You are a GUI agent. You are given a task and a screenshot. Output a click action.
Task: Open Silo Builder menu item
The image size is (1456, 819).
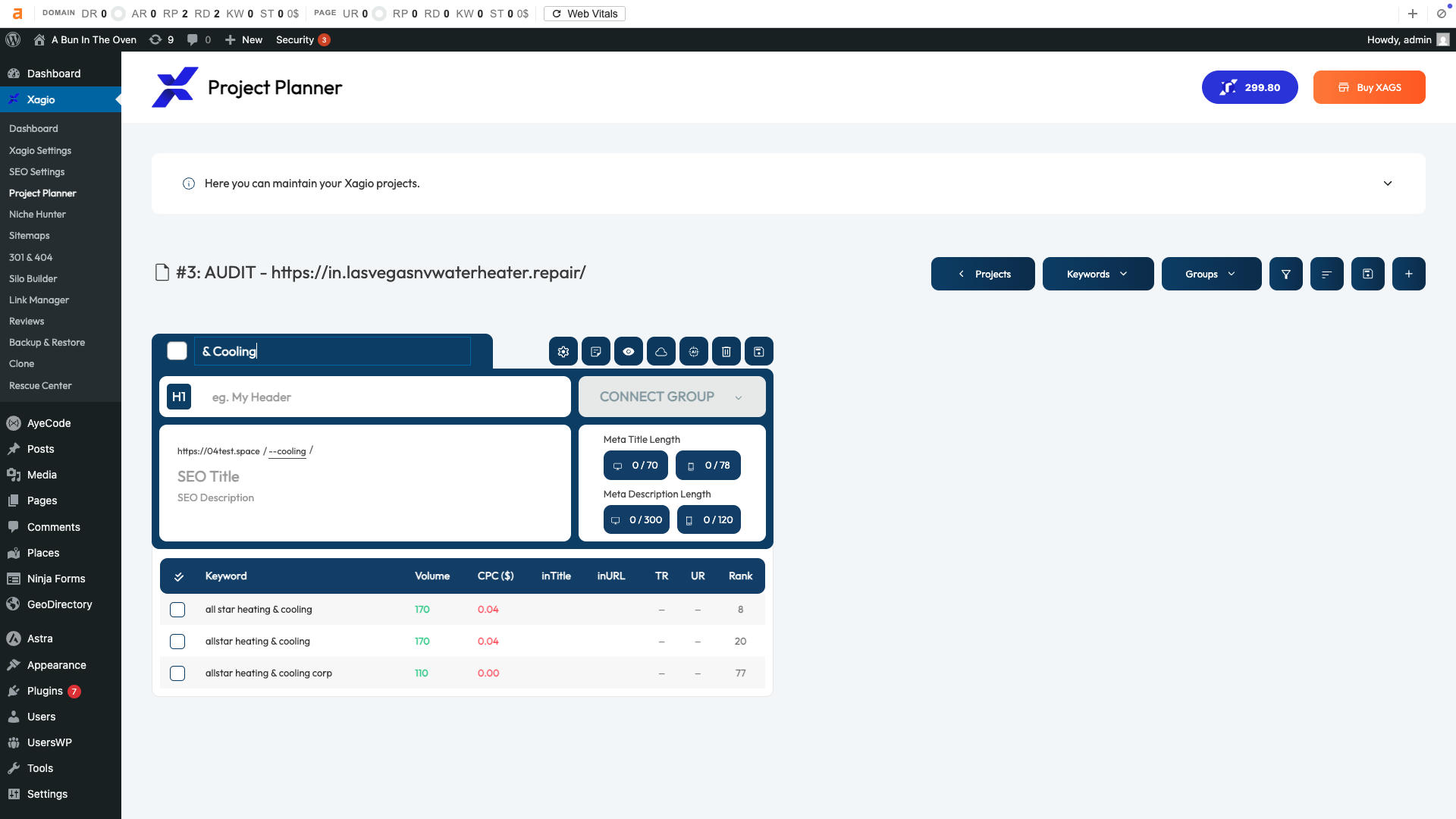click(x=33, y=279)
